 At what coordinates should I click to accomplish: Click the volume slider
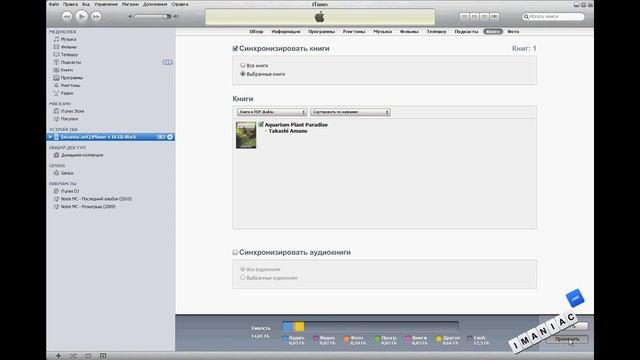(x=153, y=16)
